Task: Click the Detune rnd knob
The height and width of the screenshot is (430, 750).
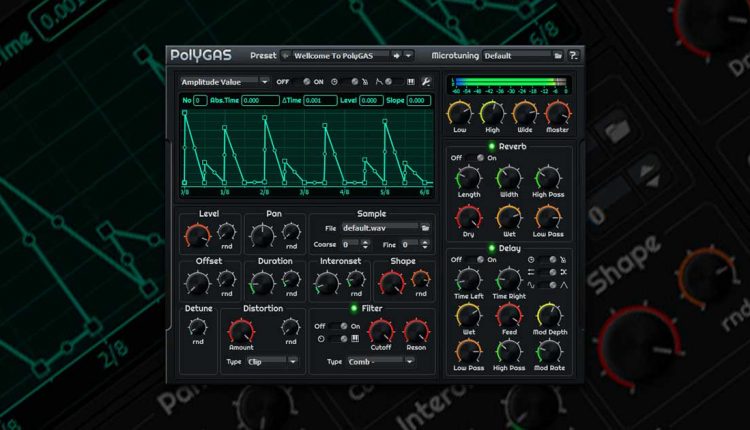Action: (198, 327)
